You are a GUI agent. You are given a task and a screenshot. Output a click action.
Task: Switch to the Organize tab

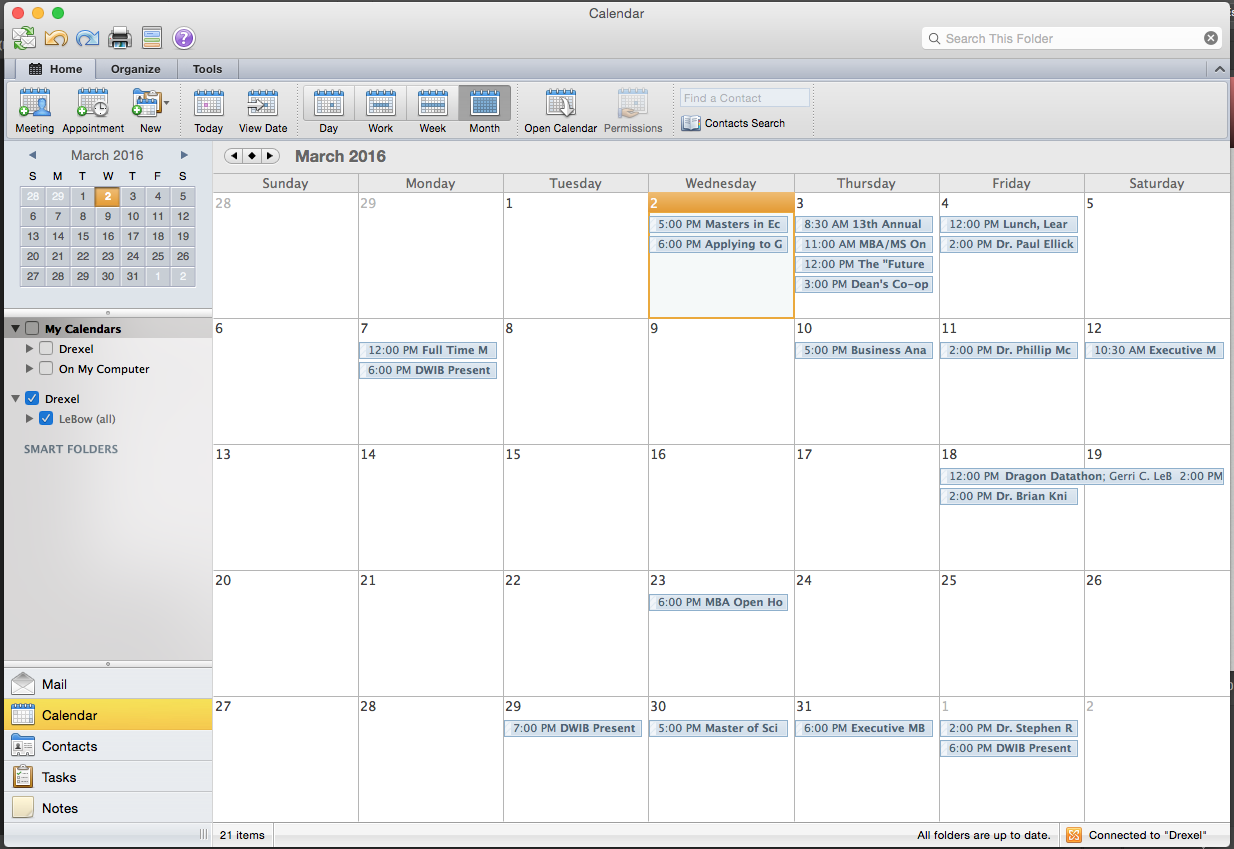tap(136, 69)
